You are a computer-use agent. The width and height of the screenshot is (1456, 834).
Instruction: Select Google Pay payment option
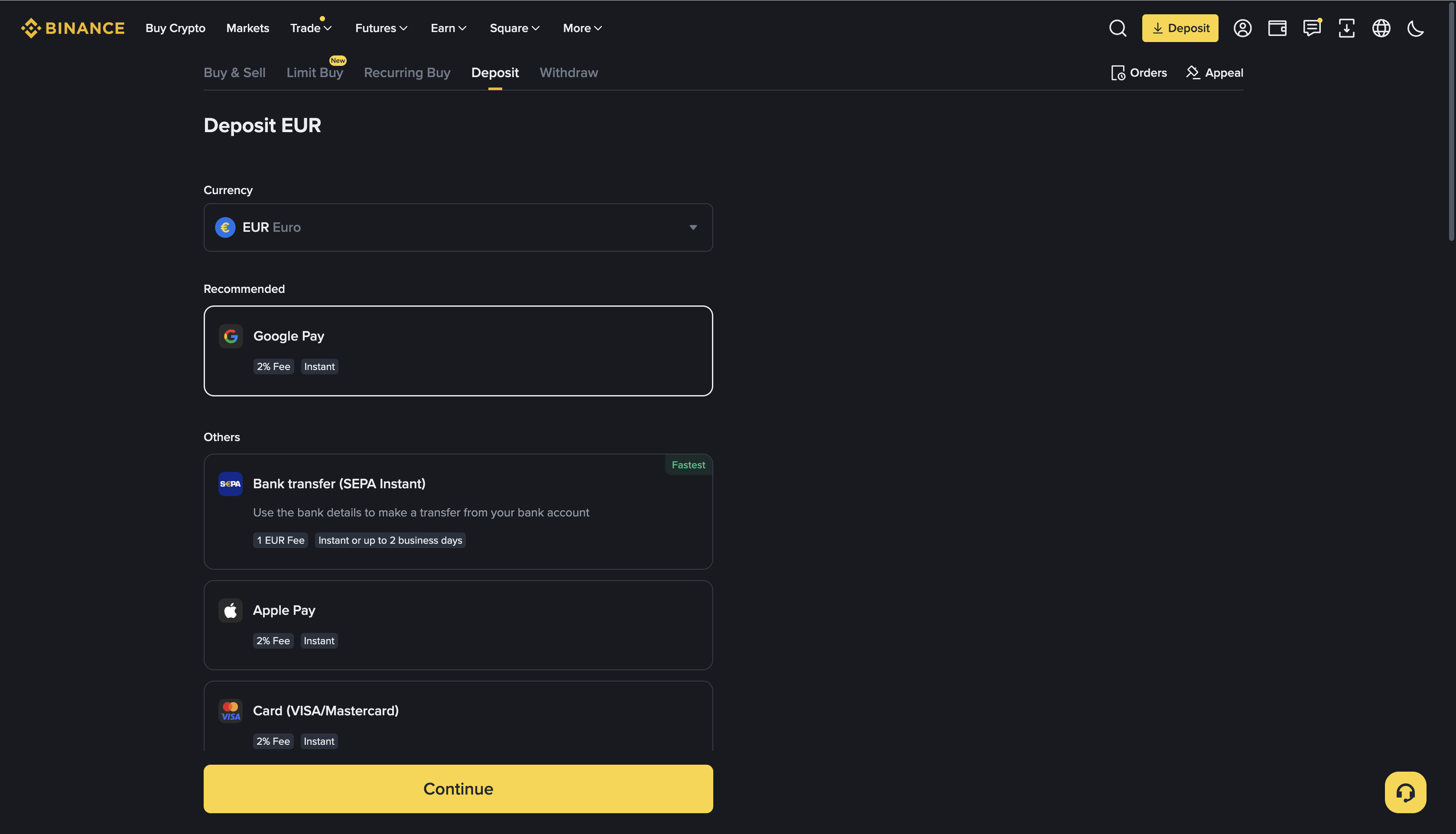point(458,350)
